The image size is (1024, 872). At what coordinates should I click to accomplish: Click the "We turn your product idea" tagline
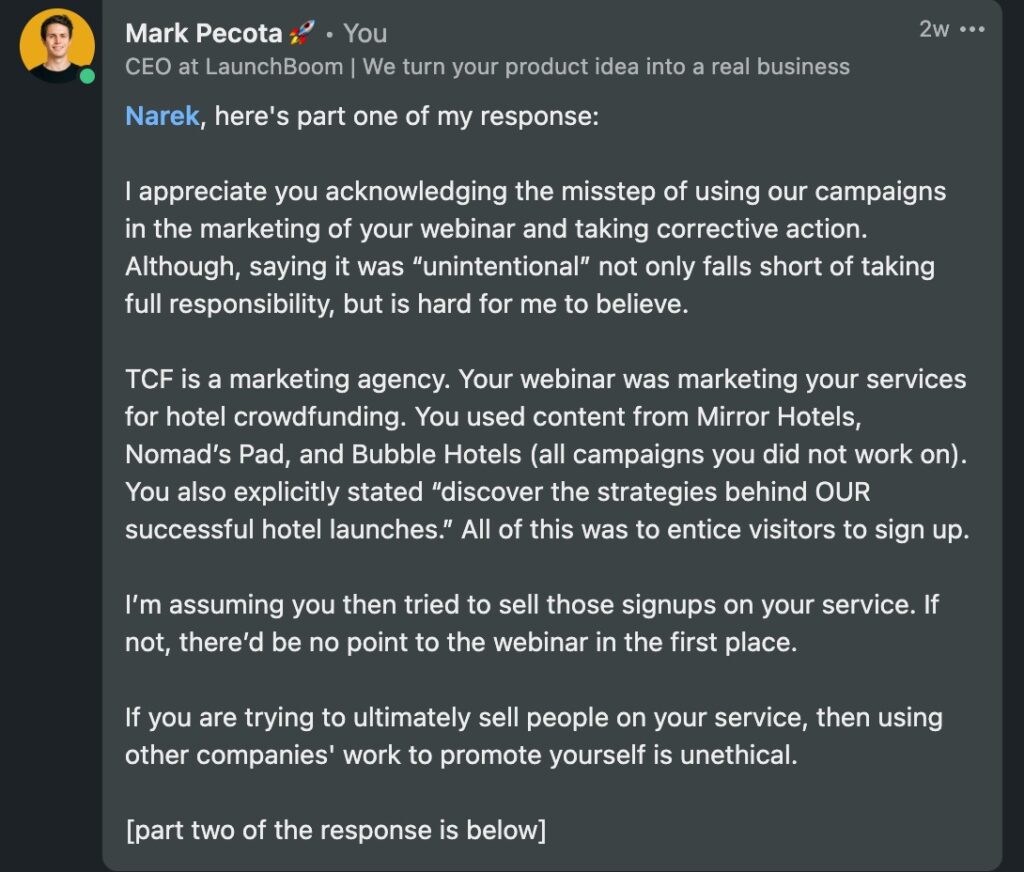coord(606,67)
